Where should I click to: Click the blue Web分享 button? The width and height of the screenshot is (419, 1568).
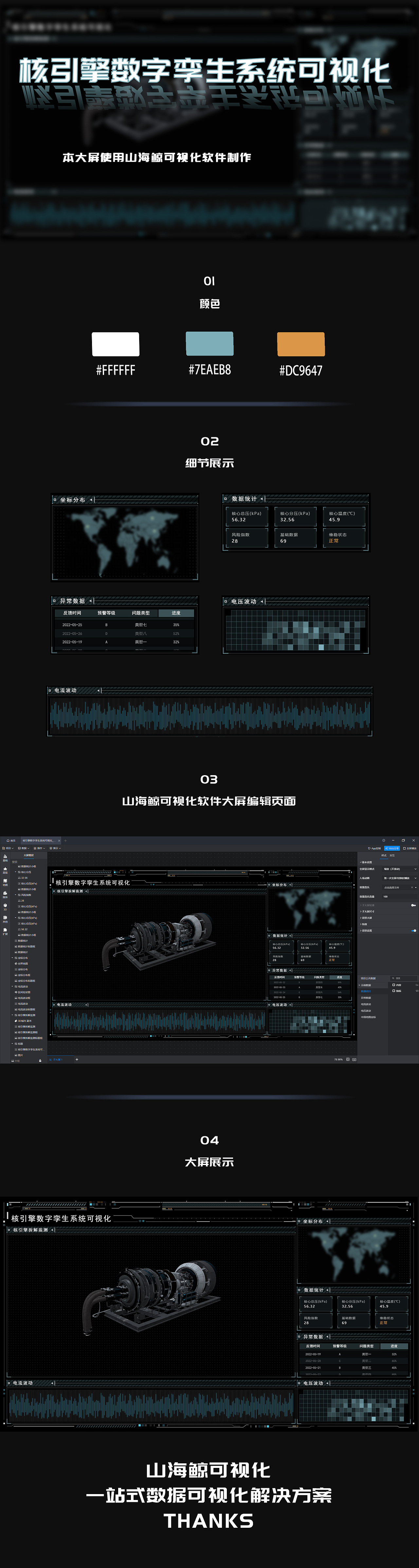point(392,848)
